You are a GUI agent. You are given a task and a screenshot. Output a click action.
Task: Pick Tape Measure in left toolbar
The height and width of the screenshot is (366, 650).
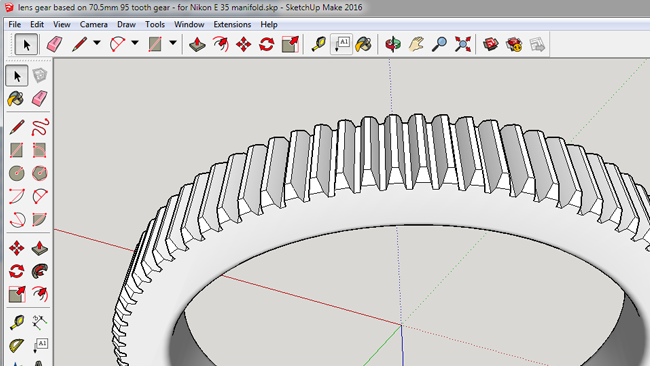click(x=17, y=322)
